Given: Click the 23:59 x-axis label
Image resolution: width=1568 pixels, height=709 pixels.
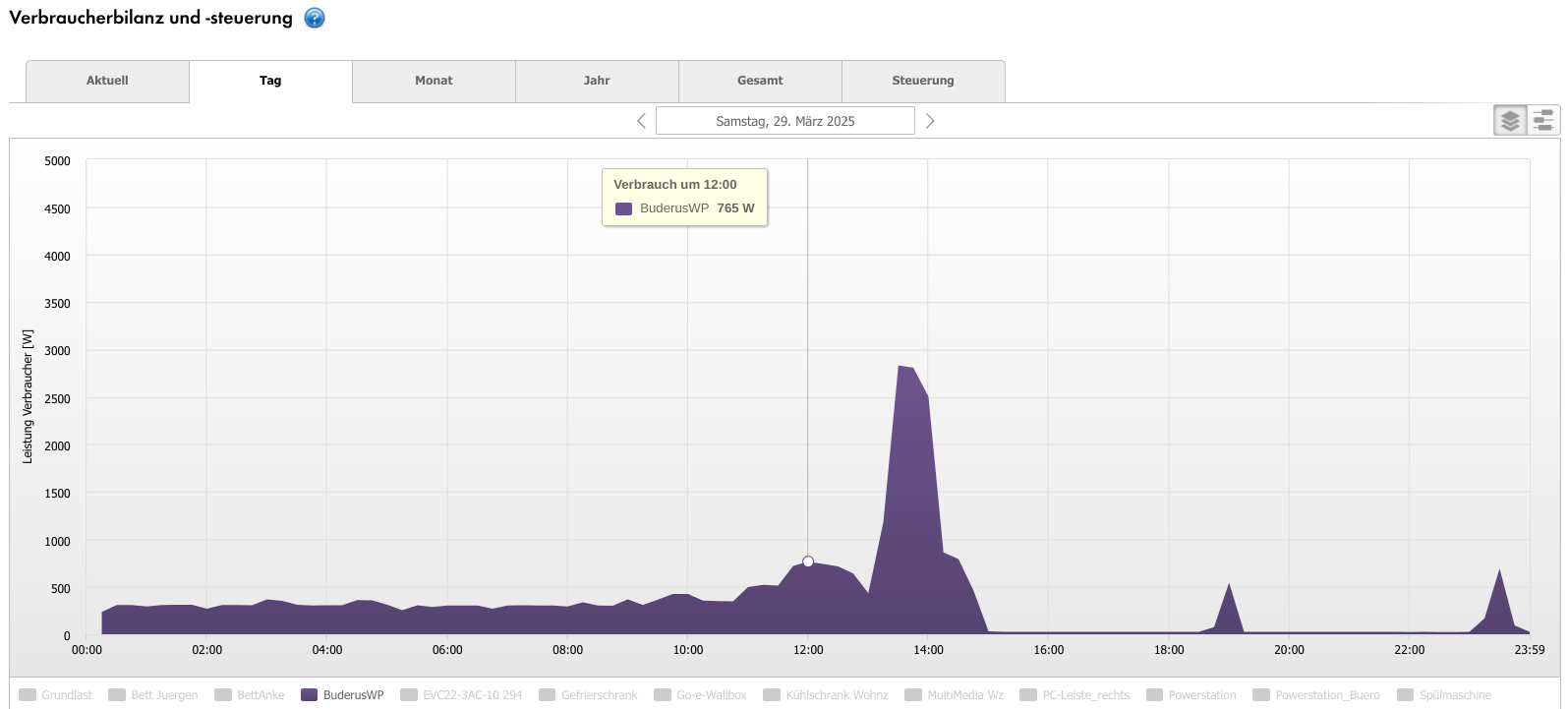Looking at the screenshot, I should 1530,650.
